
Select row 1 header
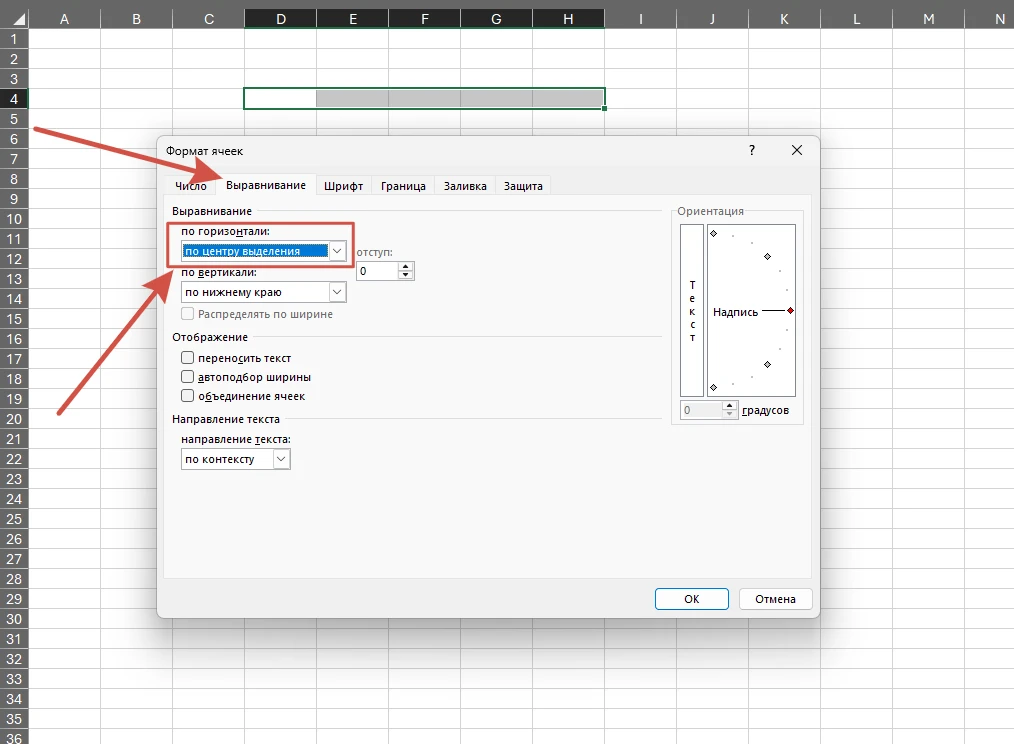pyautogui.click(x=14, y=39)
